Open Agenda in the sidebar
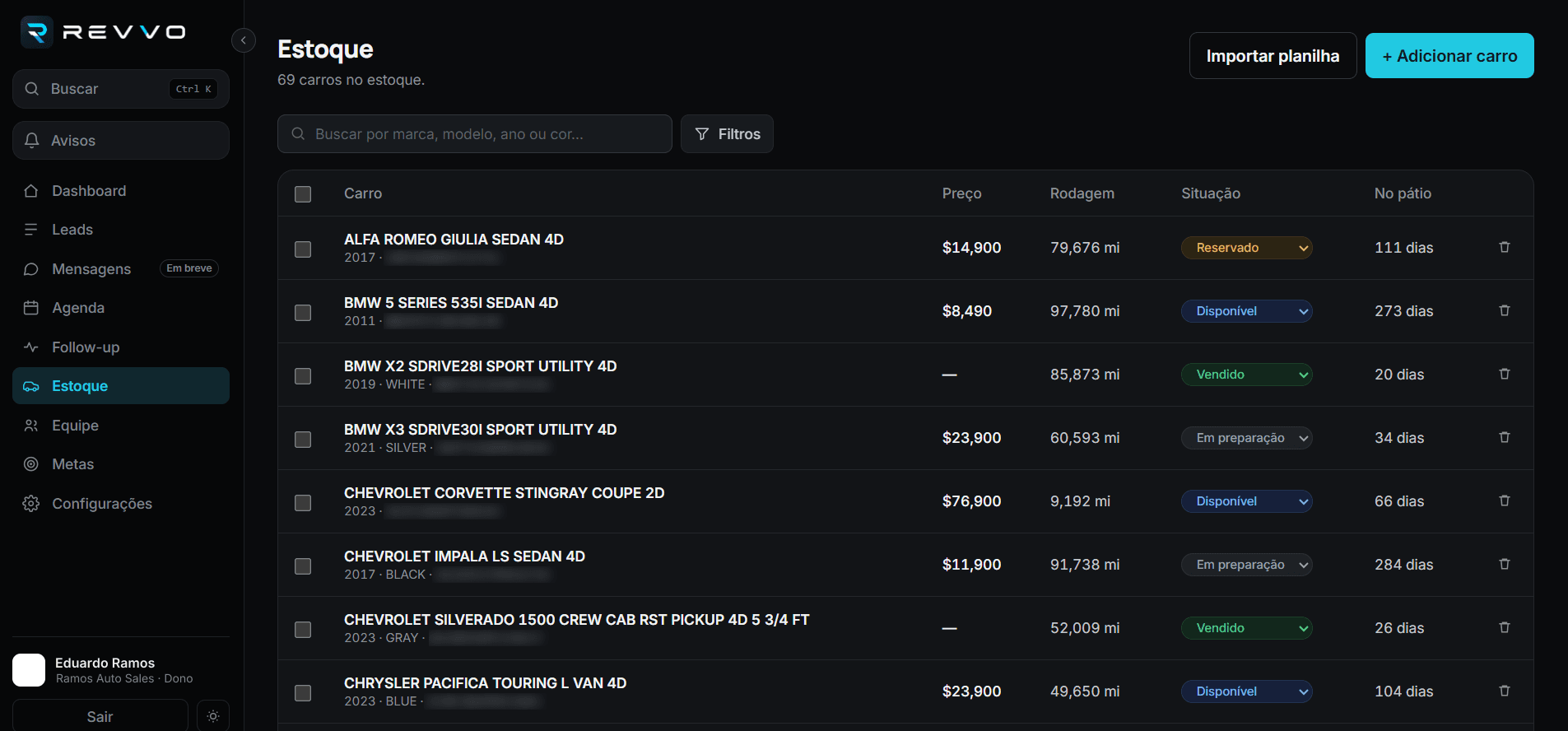 121,308
